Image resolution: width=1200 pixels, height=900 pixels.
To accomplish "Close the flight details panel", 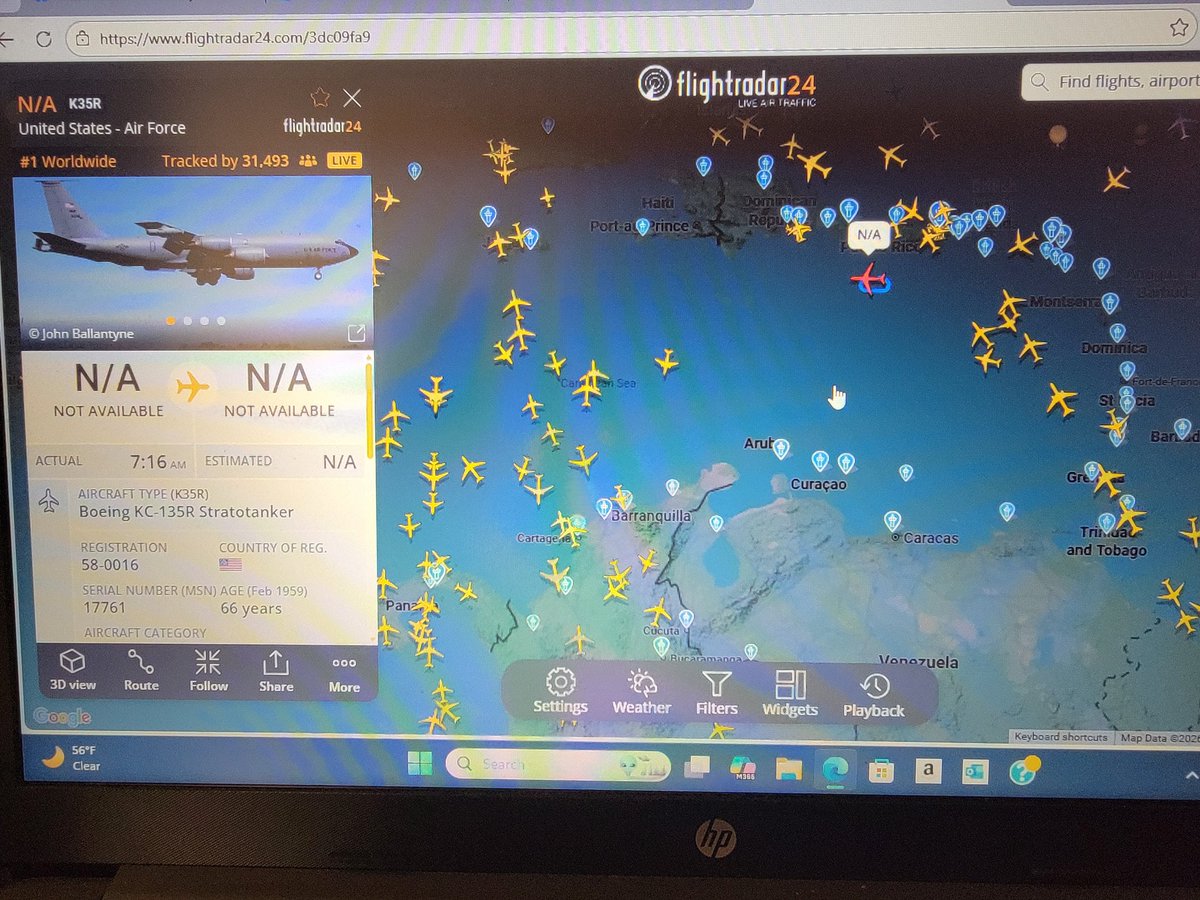I will (x=352, y=97).
